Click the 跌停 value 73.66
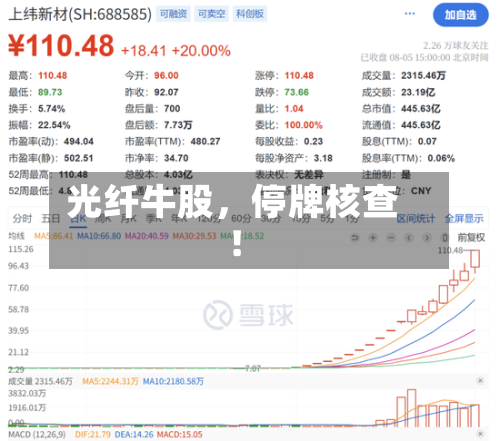This screenshot has height=441, width=500. (x=297, y=92)
